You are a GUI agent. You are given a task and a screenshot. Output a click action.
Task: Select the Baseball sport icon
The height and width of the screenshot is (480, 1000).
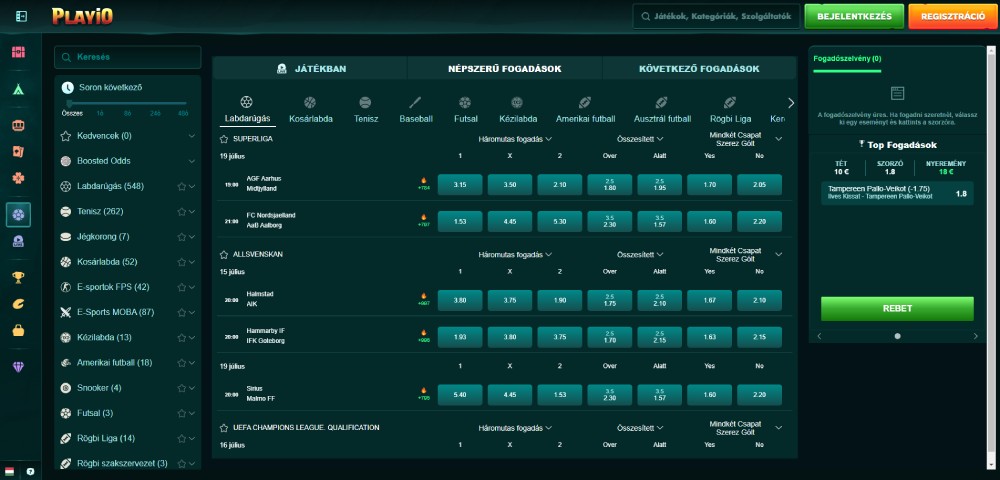[416, 109]
